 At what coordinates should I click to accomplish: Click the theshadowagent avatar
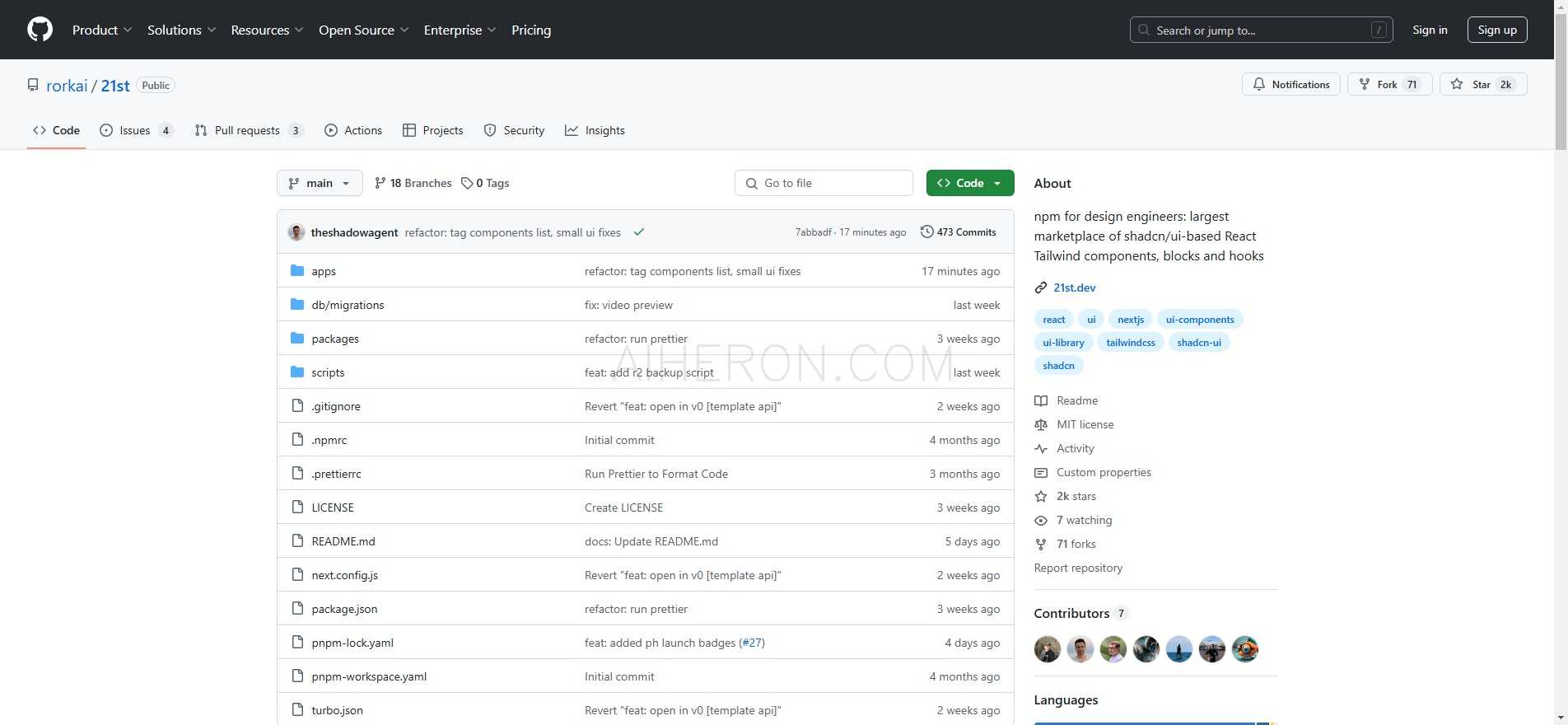[x=296, y=232]
